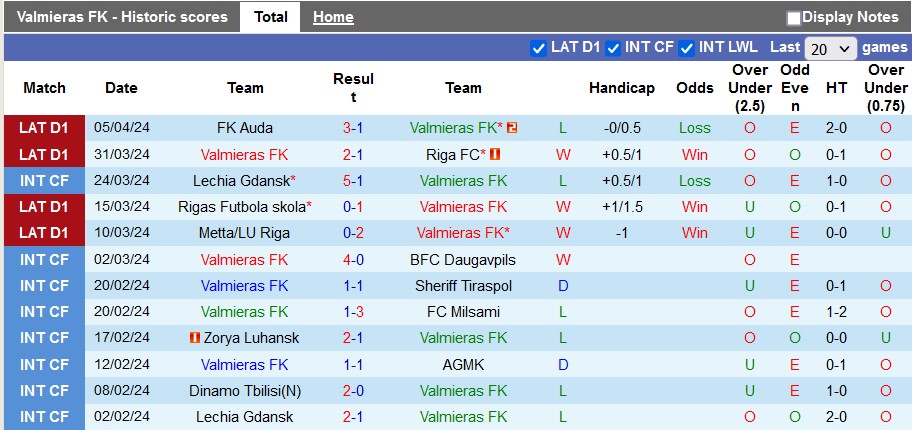Open the Rigas Futbola skola team link
Screen dimensions: 912x430
(243, 207)
